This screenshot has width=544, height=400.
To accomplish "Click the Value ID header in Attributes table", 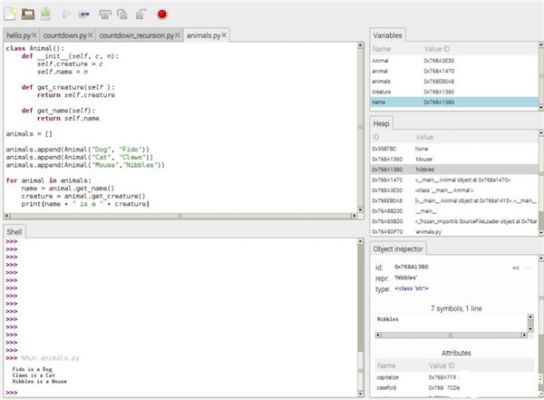I will point(441,366).
